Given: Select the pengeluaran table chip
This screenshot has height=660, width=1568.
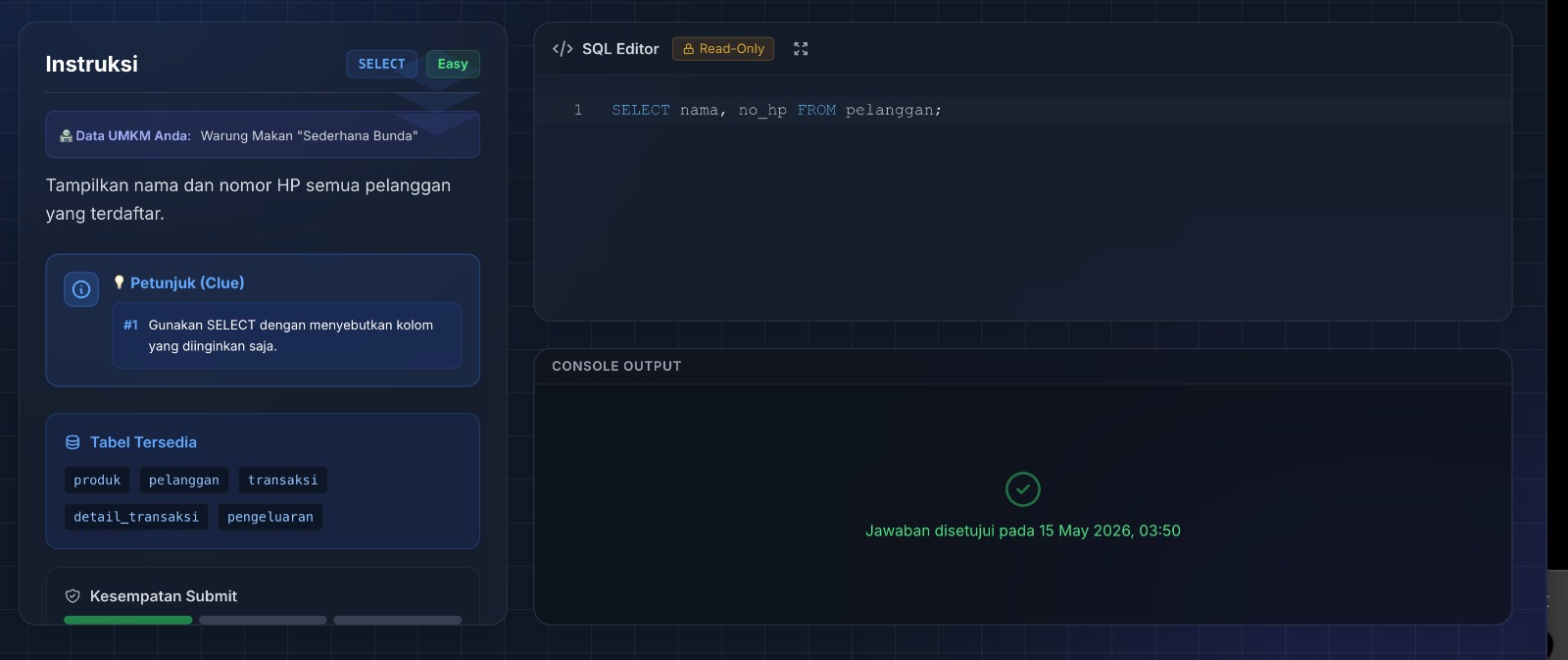Looking at the screenshot, I should point(270,517).
